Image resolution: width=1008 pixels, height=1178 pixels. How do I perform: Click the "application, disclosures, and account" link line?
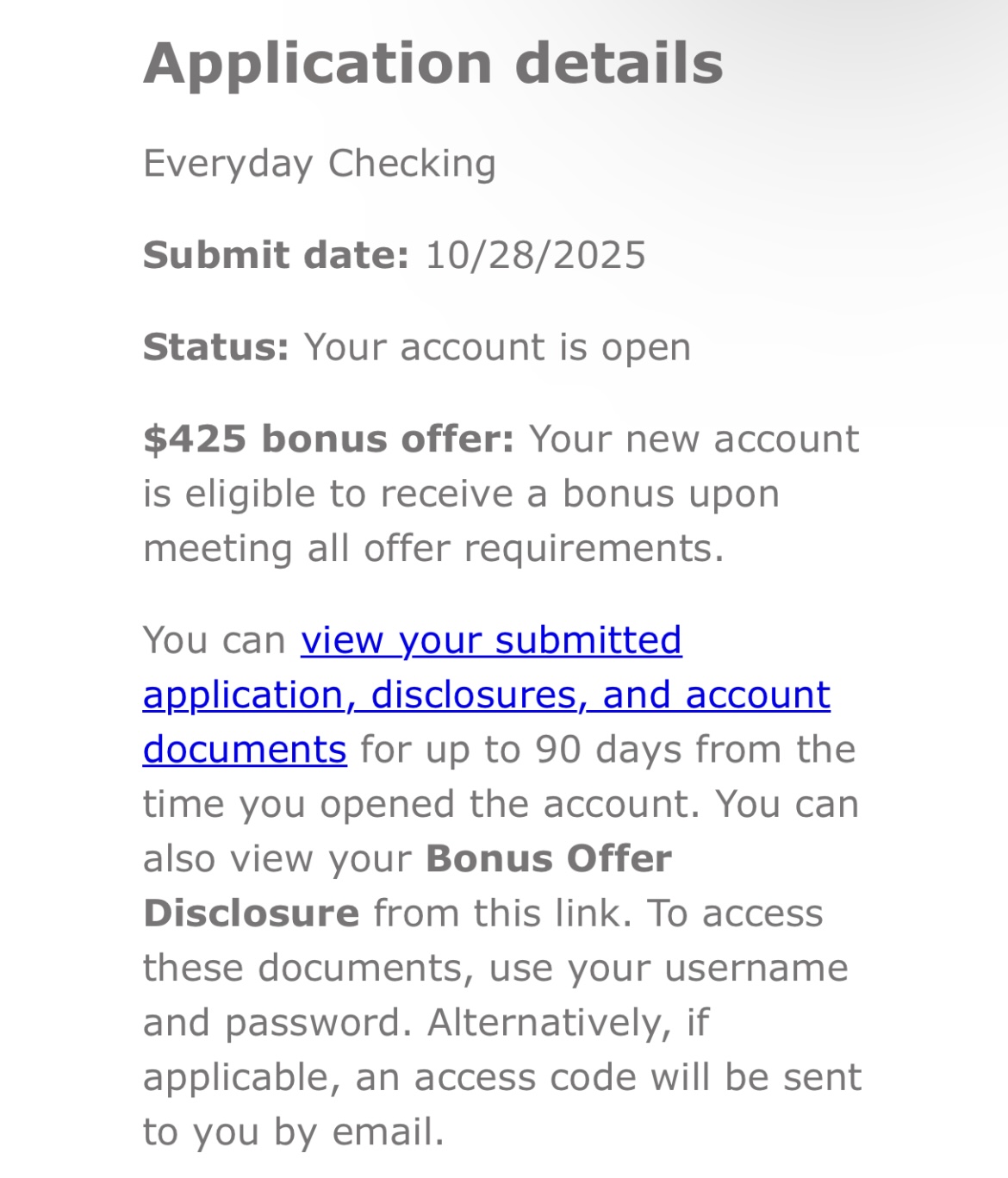click(x=487, y=695)
